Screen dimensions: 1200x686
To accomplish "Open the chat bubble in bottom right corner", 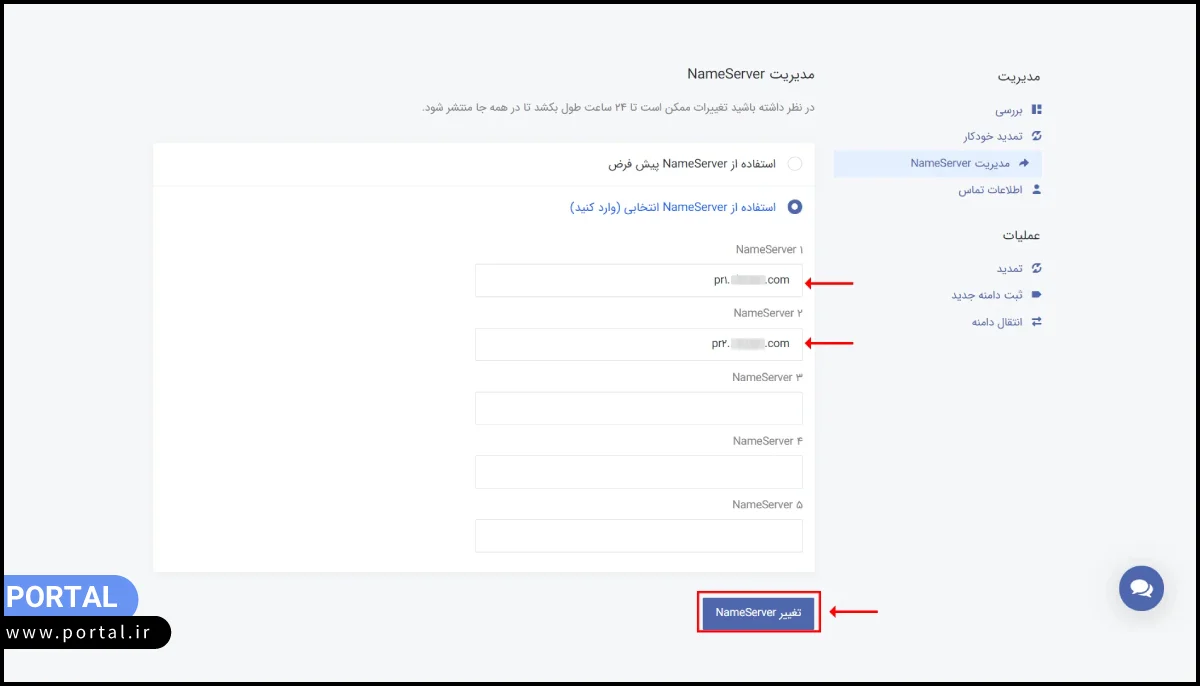I will coord(1141,589).
